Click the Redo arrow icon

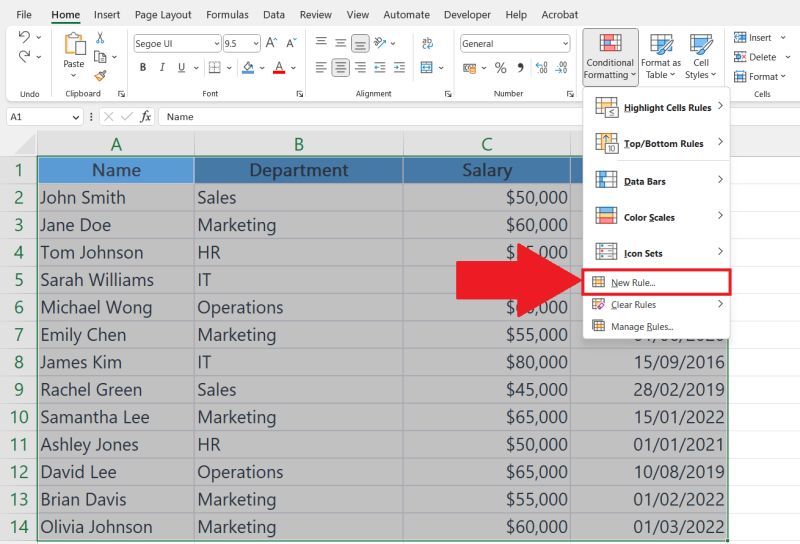click(24, 56)
